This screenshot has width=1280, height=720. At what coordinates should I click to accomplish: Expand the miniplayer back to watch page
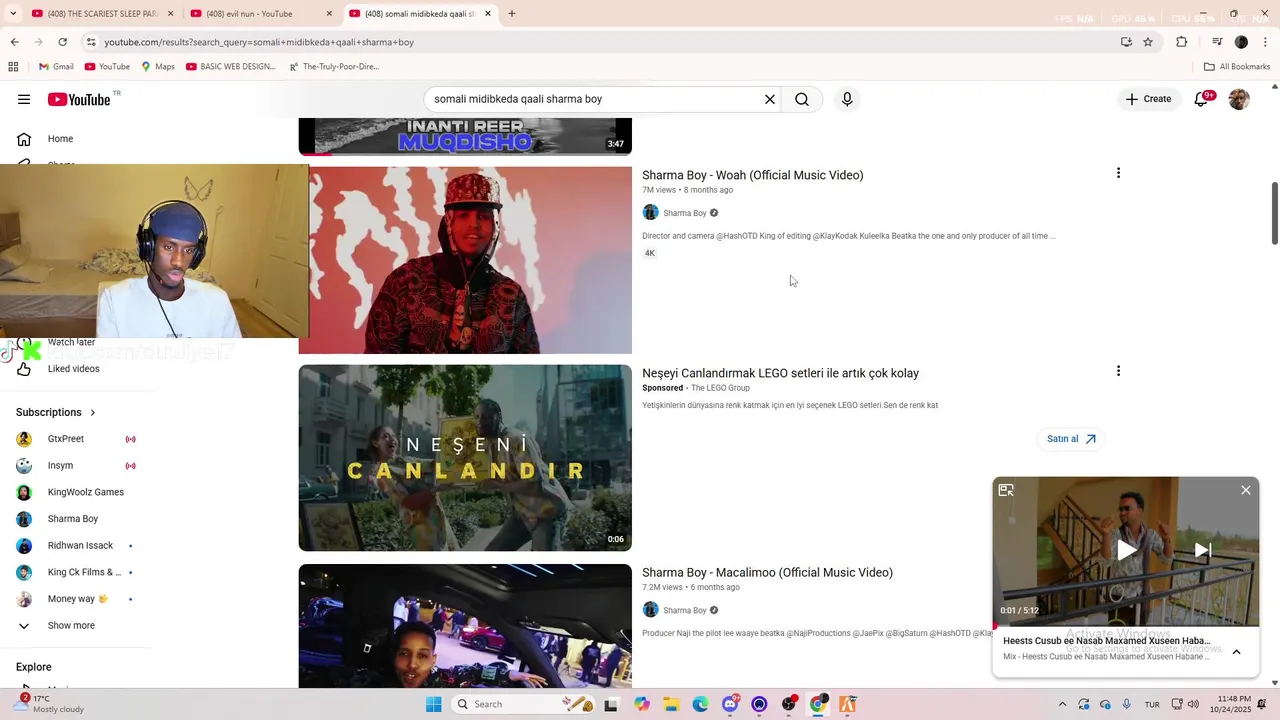1006,490
